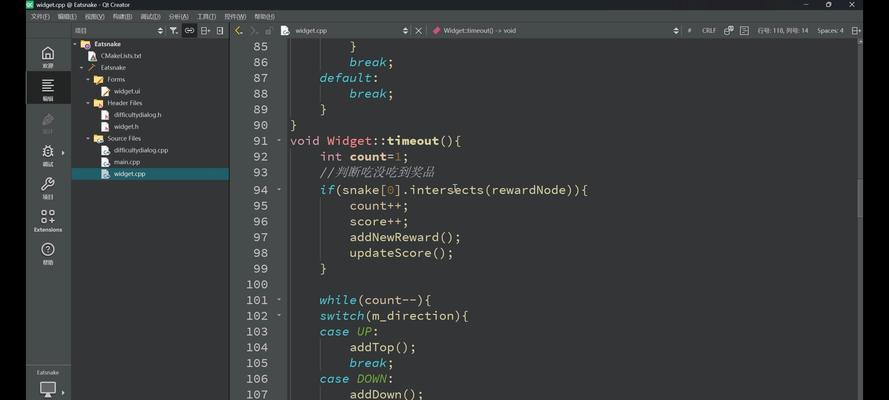Fold the while block at line 101
The width and height of the screenshot is (889, 400).
(x=280, y=300)
